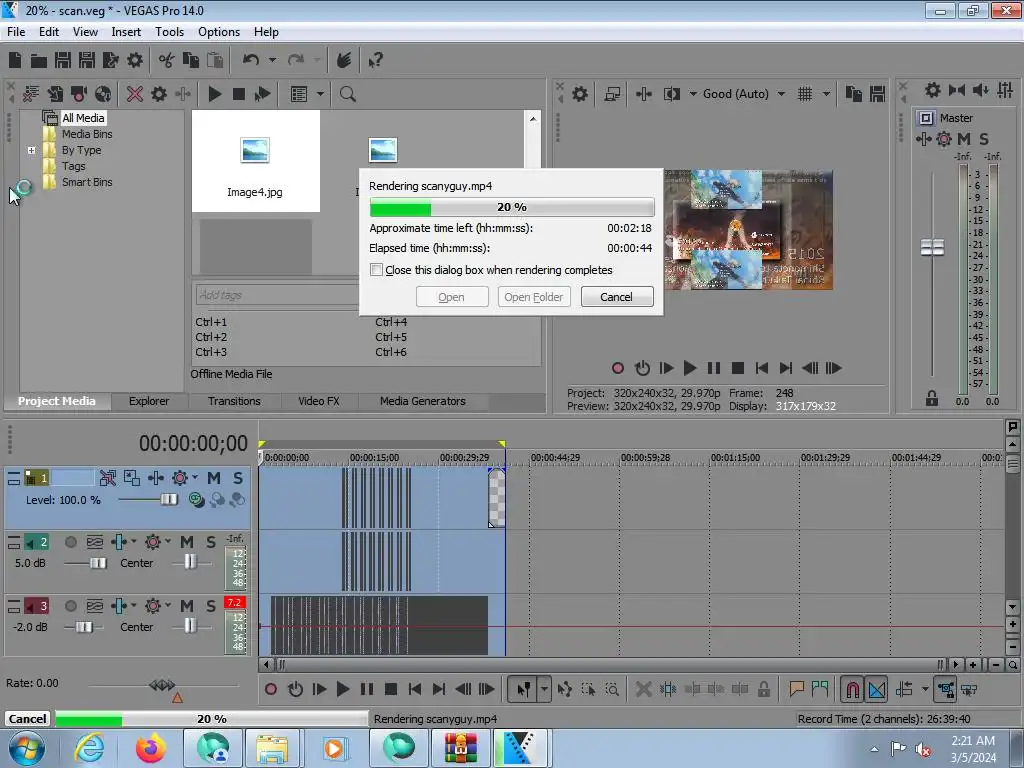Click the Insert Marker flag icon
The height and width of the screenshot is (768, 1024).
click(796, 689)
